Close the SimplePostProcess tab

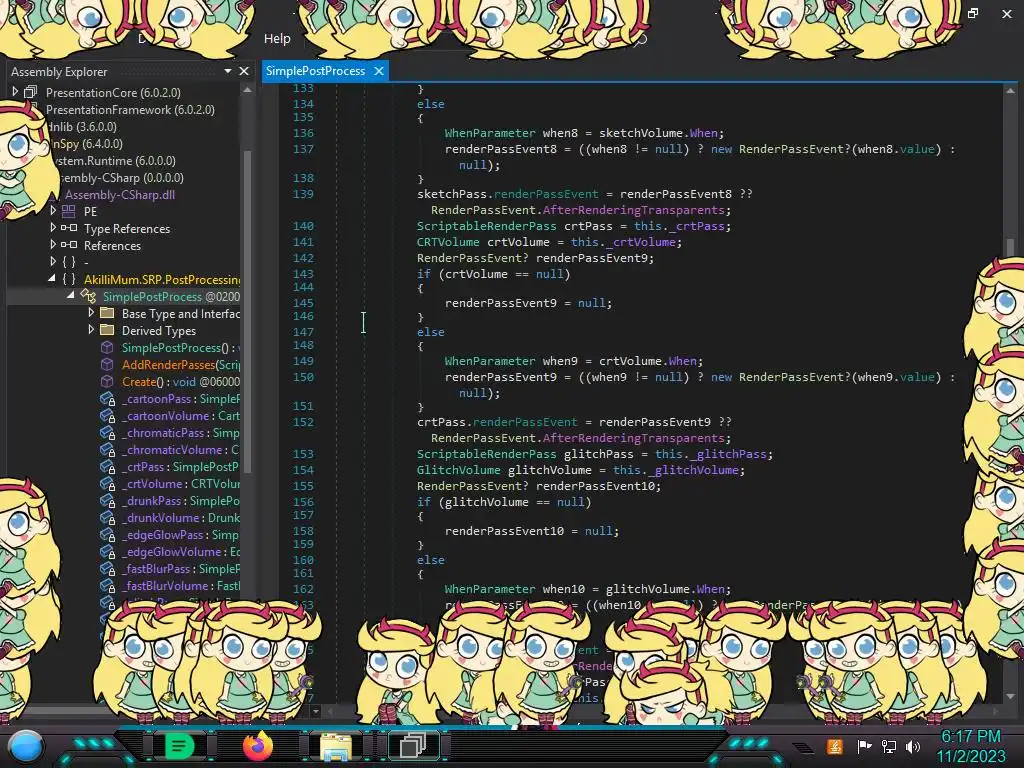pos(379,71)
